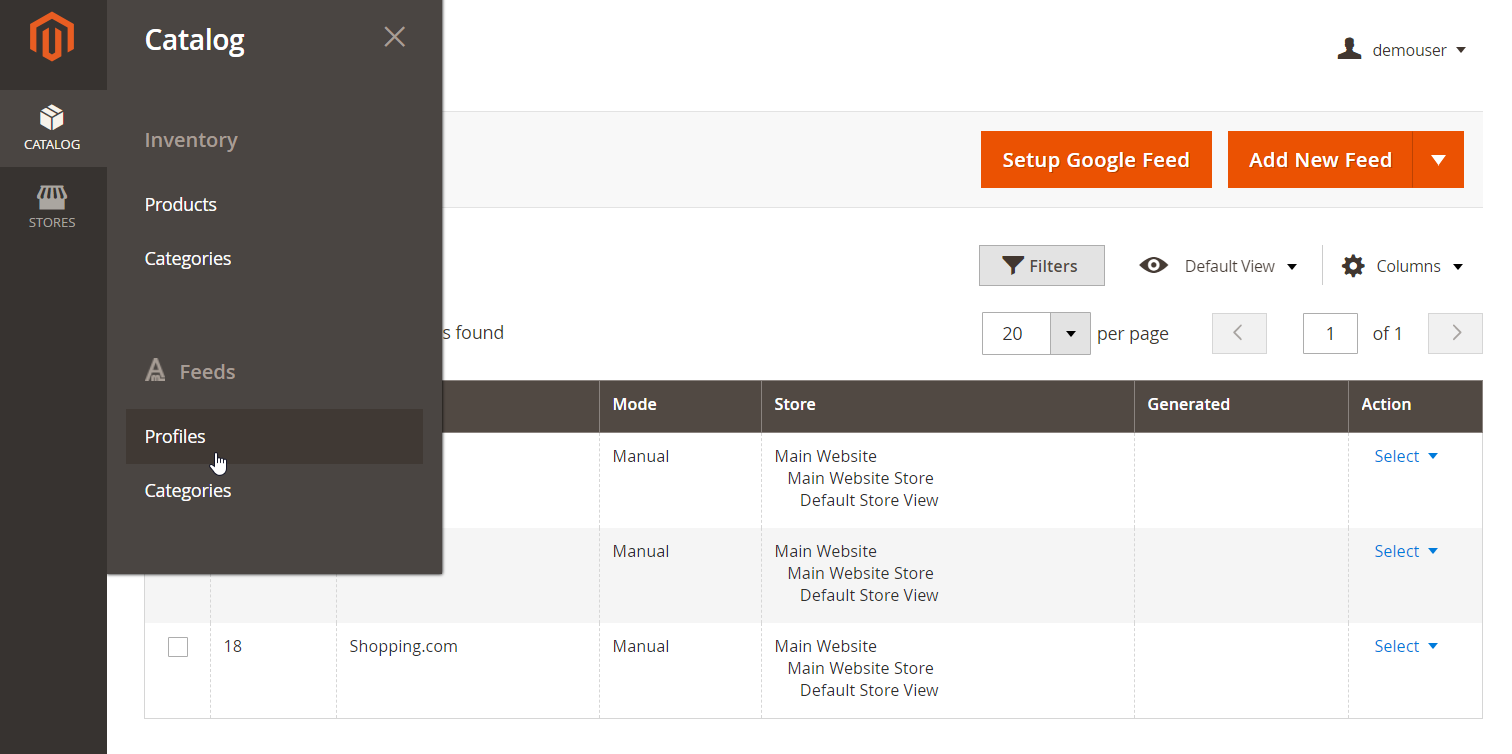Open the per page count dropdown arrow

(x=1070, y=333)
